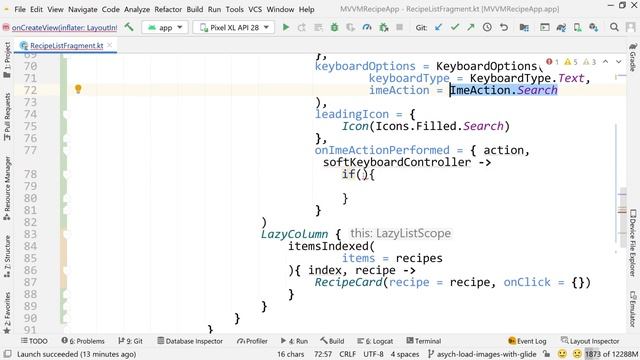The width and height of the screenshot is (640, 360).
Task: Click the Debug app bug icon
Action: point(334,27)
